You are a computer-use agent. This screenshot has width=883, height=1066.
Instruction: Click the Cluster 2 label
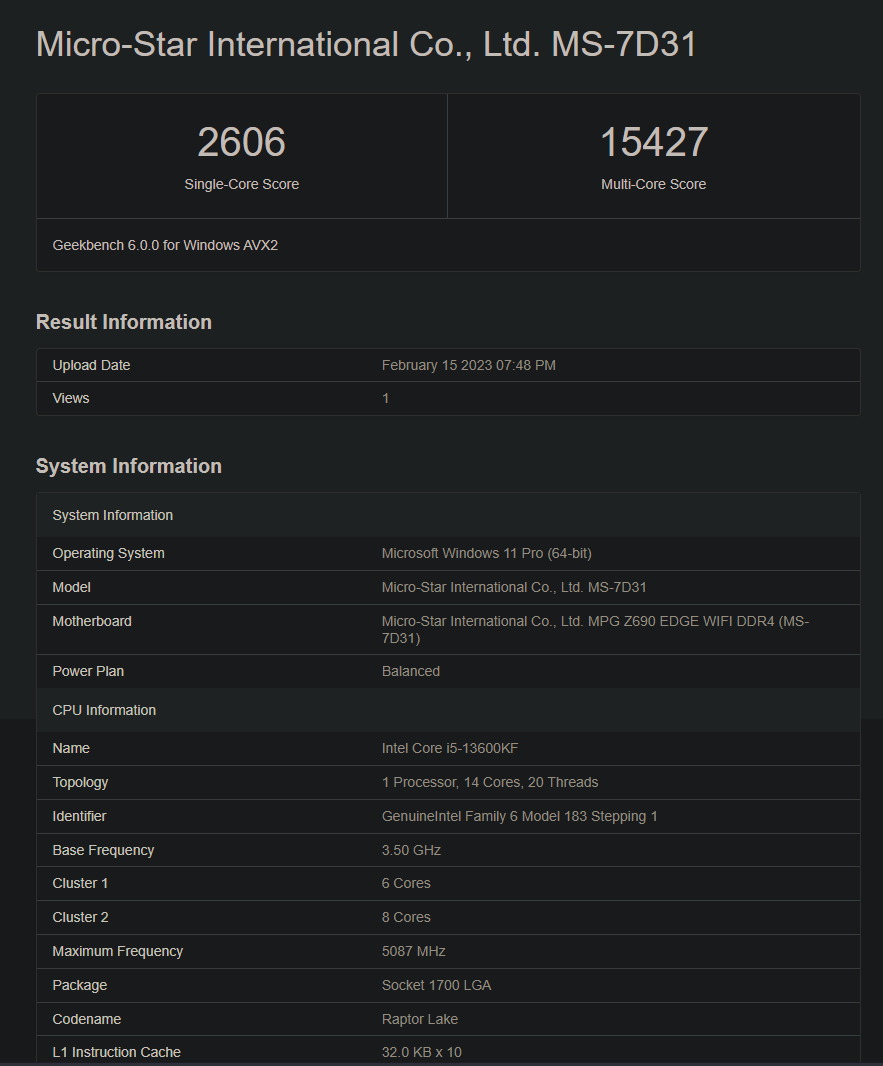[80, 918]
